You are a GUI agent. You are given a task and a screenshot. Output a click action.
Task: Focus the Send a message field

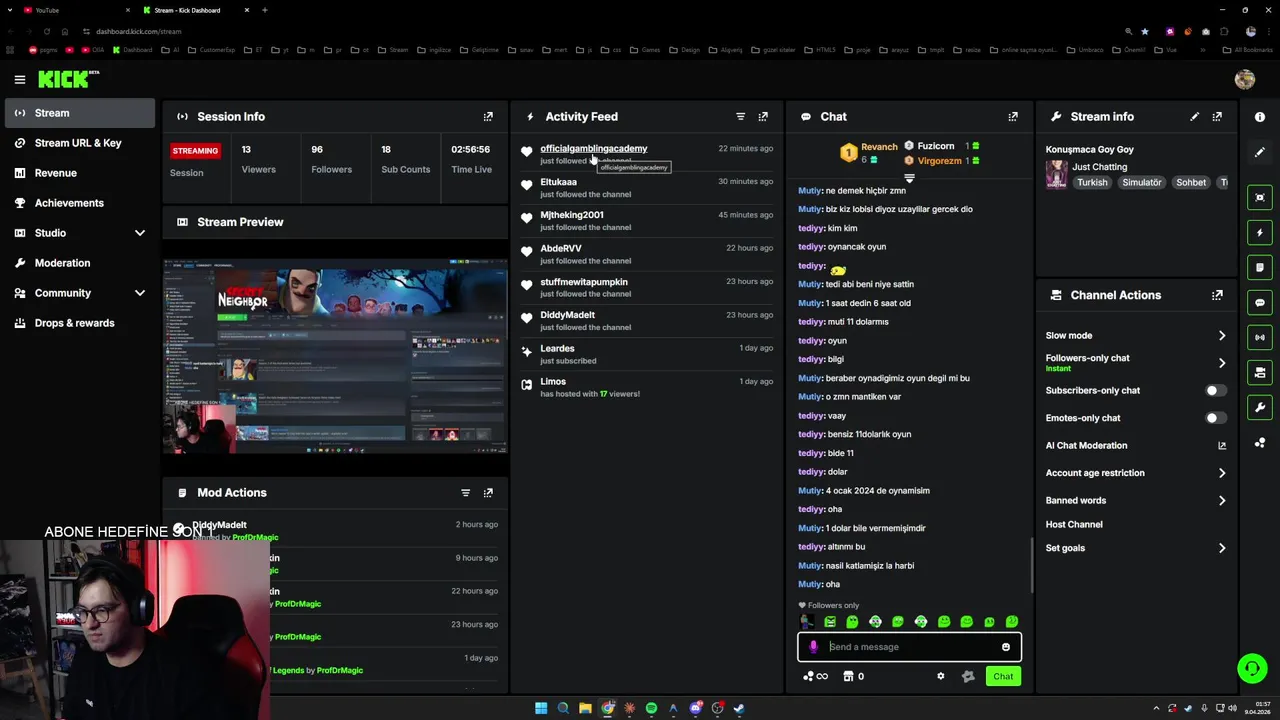coord(909,647)
